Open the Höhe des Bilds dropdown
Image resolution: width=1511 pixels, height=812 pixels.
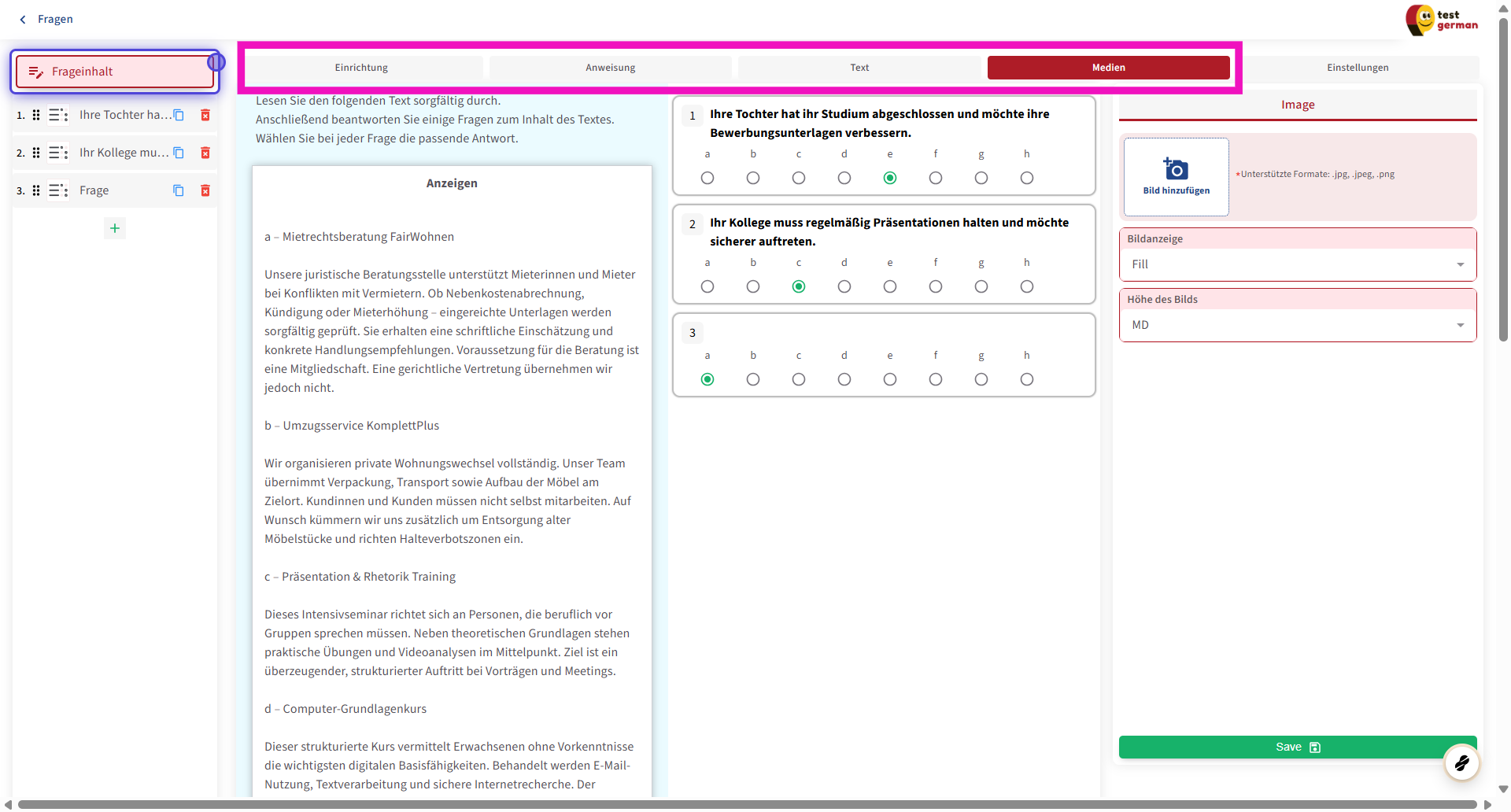tap(1297, 325)
